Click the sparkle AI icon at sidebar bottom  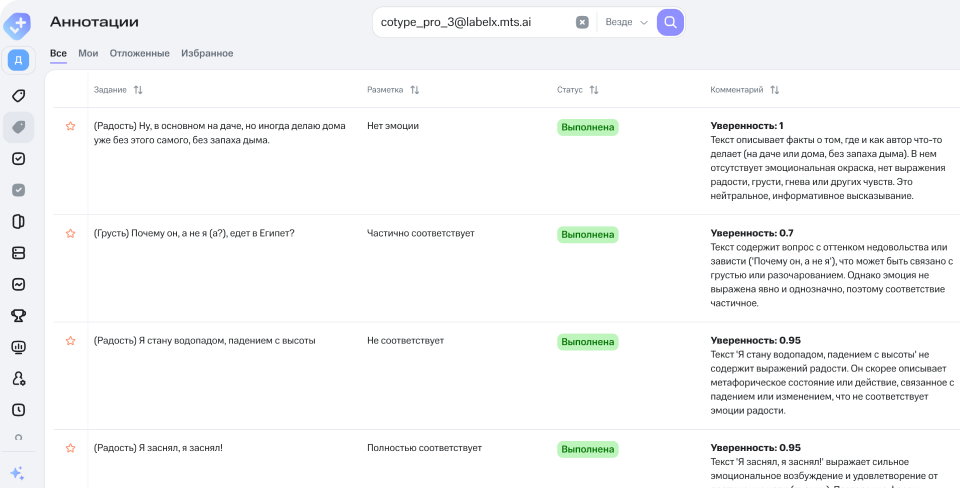(x=17, y=473)
